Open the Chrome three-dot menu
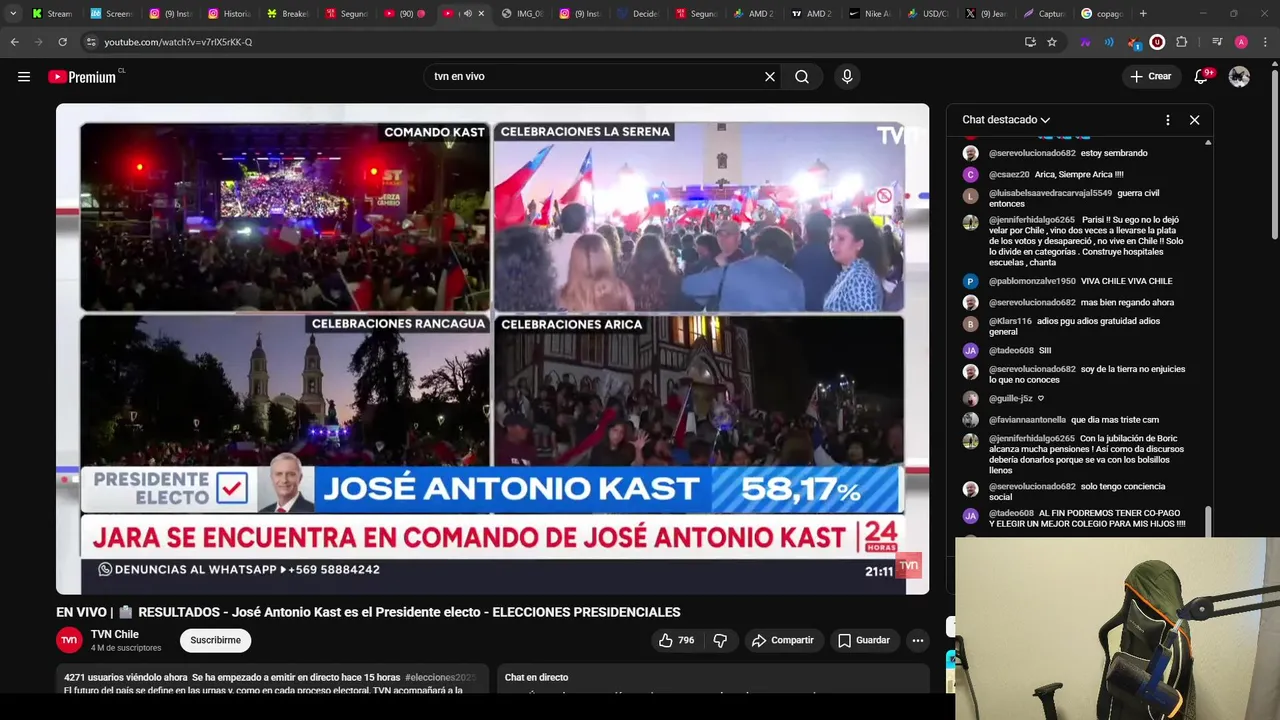This screenshot has height=720, width=1280. (1263, 42)
